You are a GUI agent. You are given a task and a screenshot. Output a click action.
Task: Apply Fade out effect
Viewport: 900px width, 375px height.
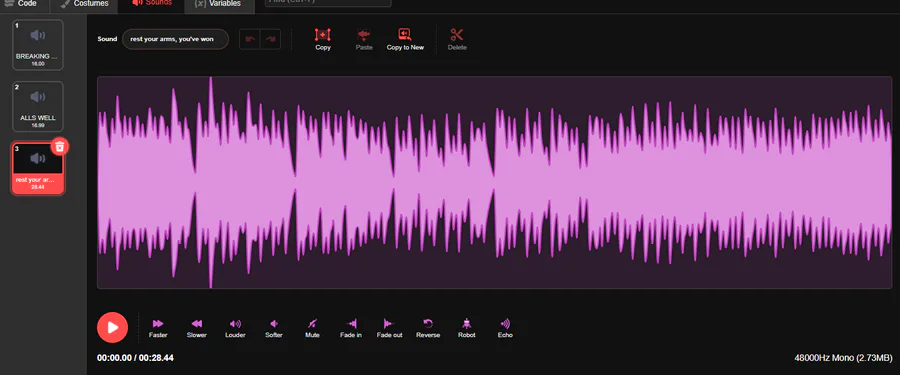(389, 324)
